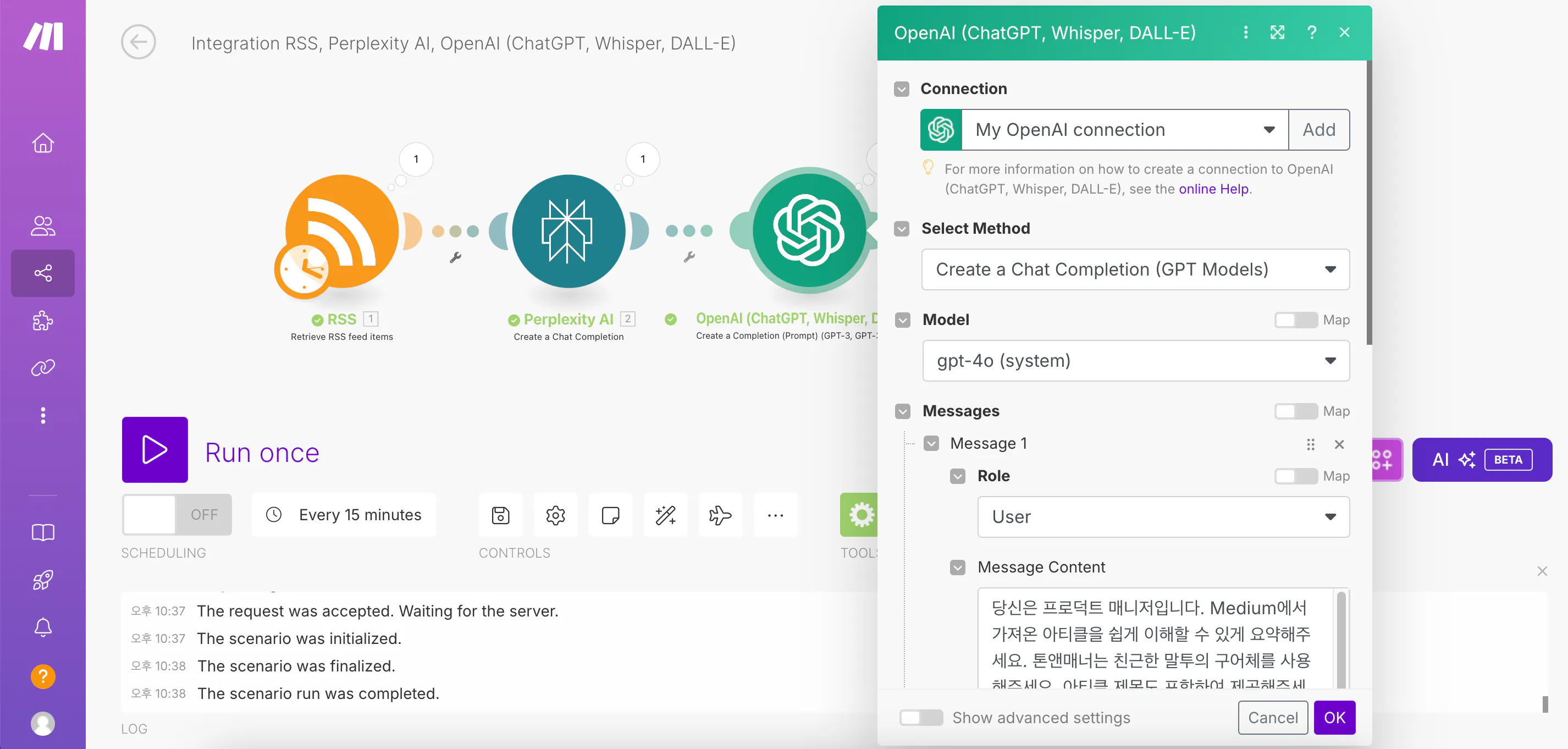Open Resource hub via the book icon
This screenshot has width=1568, height=749.
coord(43,533)
